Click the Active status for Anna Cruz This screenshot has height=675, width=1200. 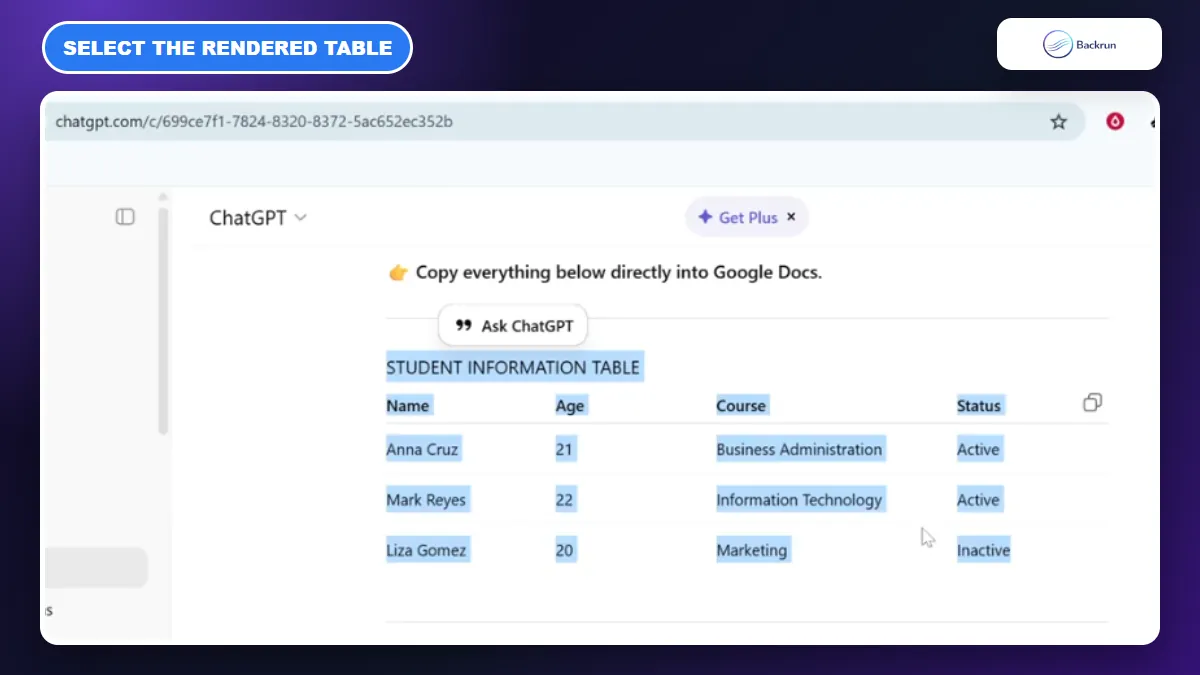click(978, 450)
